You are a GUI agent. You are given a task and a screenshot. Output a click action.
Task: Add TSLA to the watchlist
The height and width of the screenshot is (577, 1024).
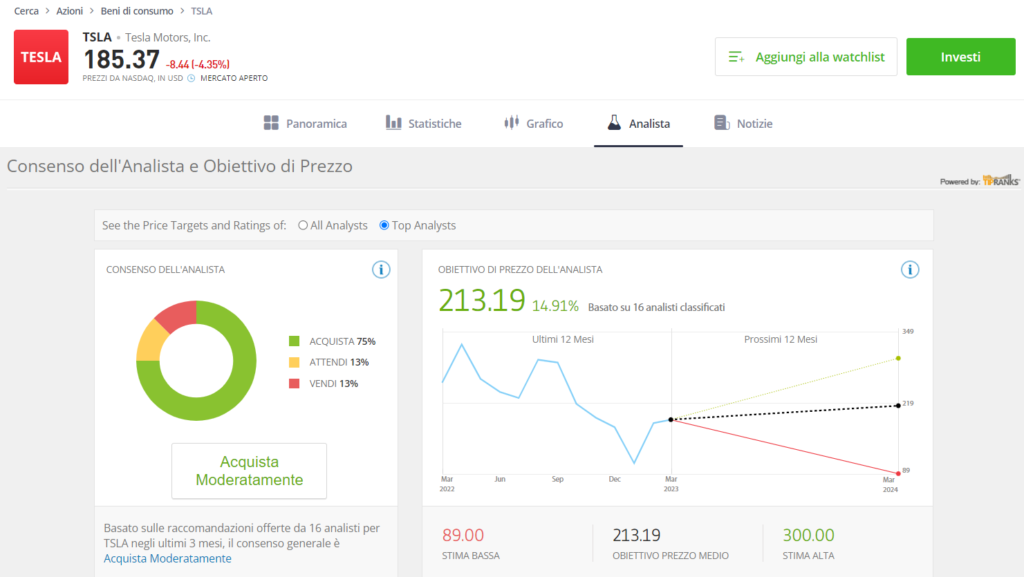click(x=806, y=57)
